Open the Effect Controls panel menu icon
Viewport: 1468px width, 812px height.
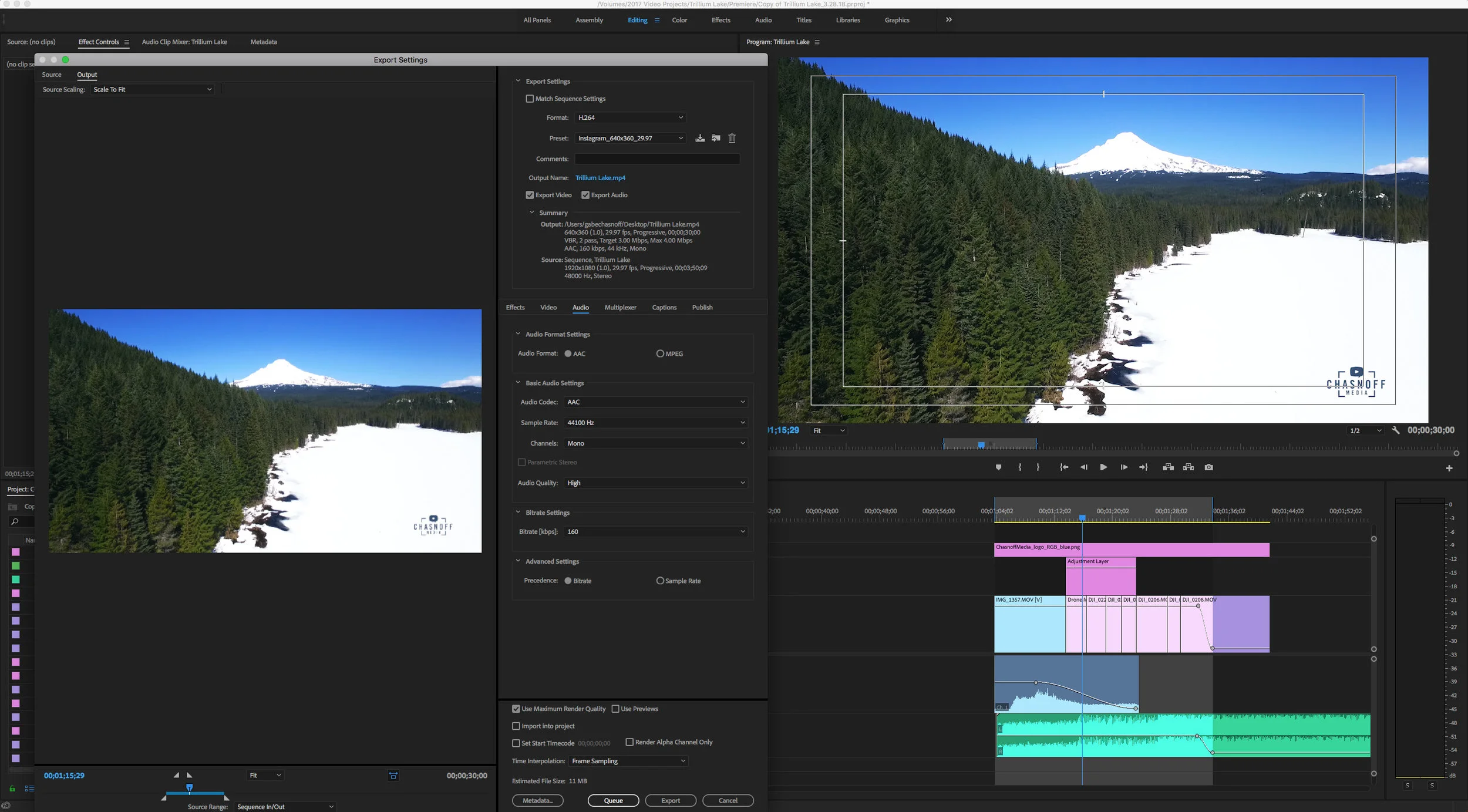pos(126,42)
